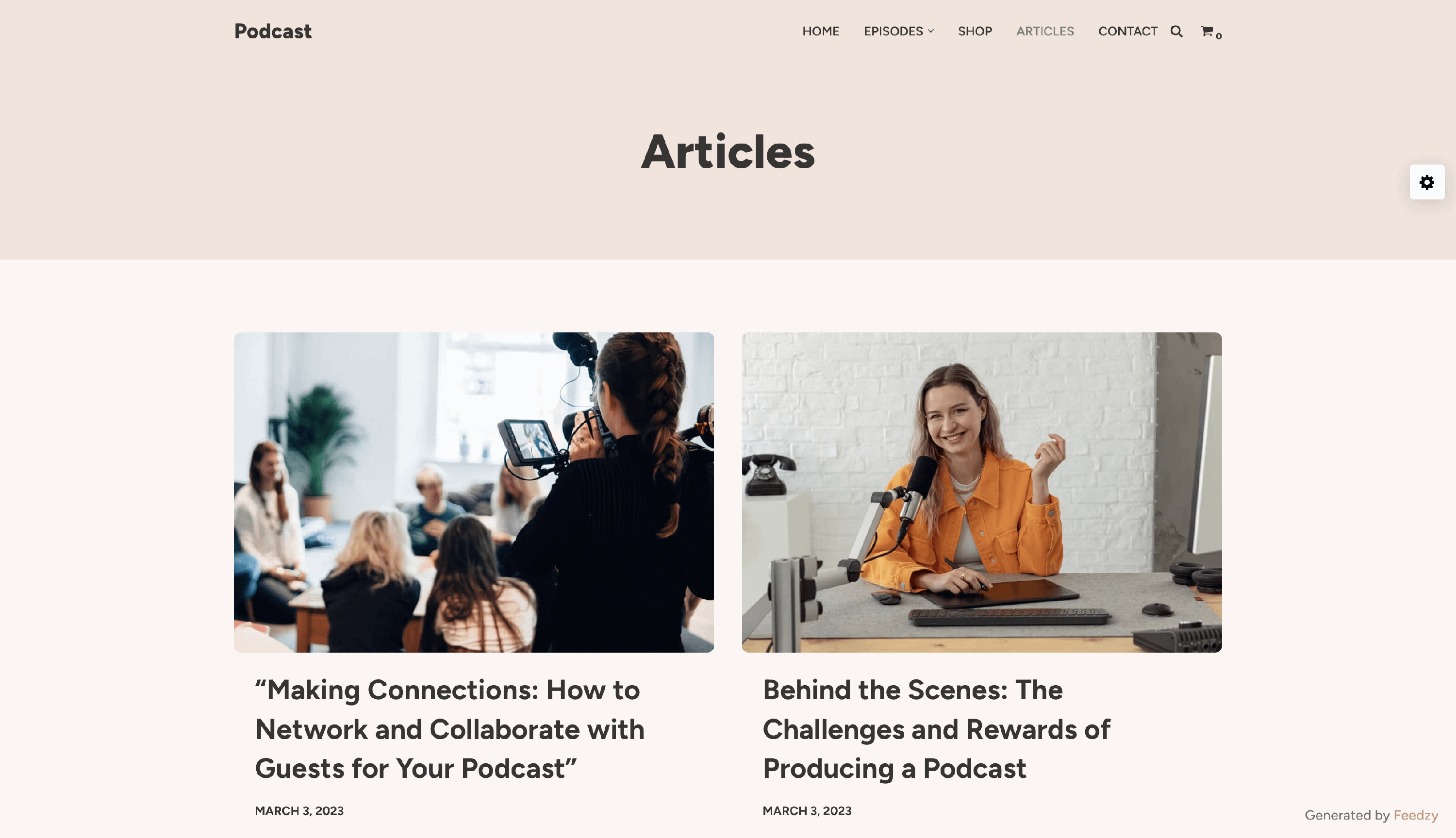Expand the Episodes dropdown chevron
This screenshot has height=838, width=1456.
click(930, 31)
